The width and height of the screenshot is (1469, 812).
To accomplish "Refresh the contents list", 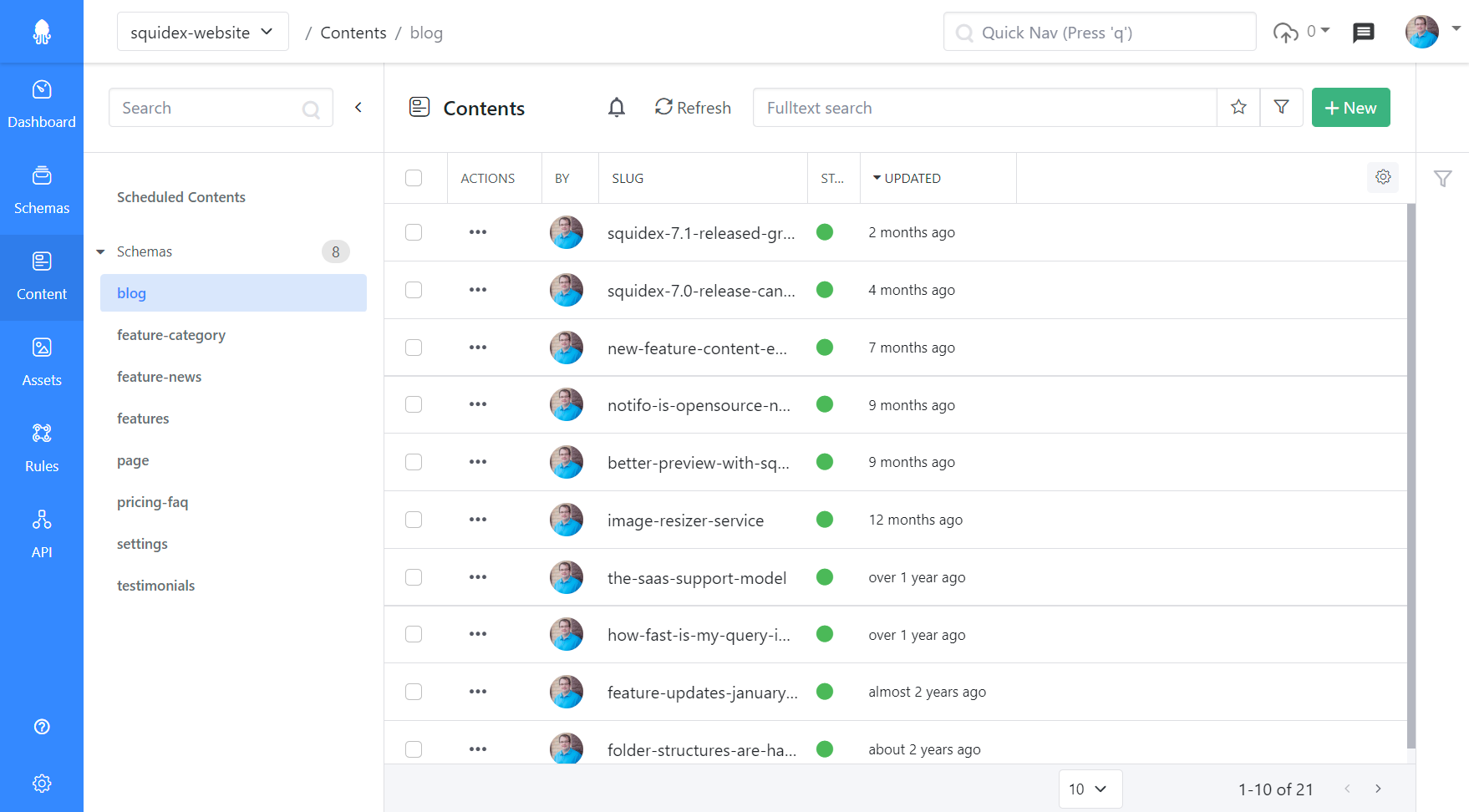I will [693, 108].
